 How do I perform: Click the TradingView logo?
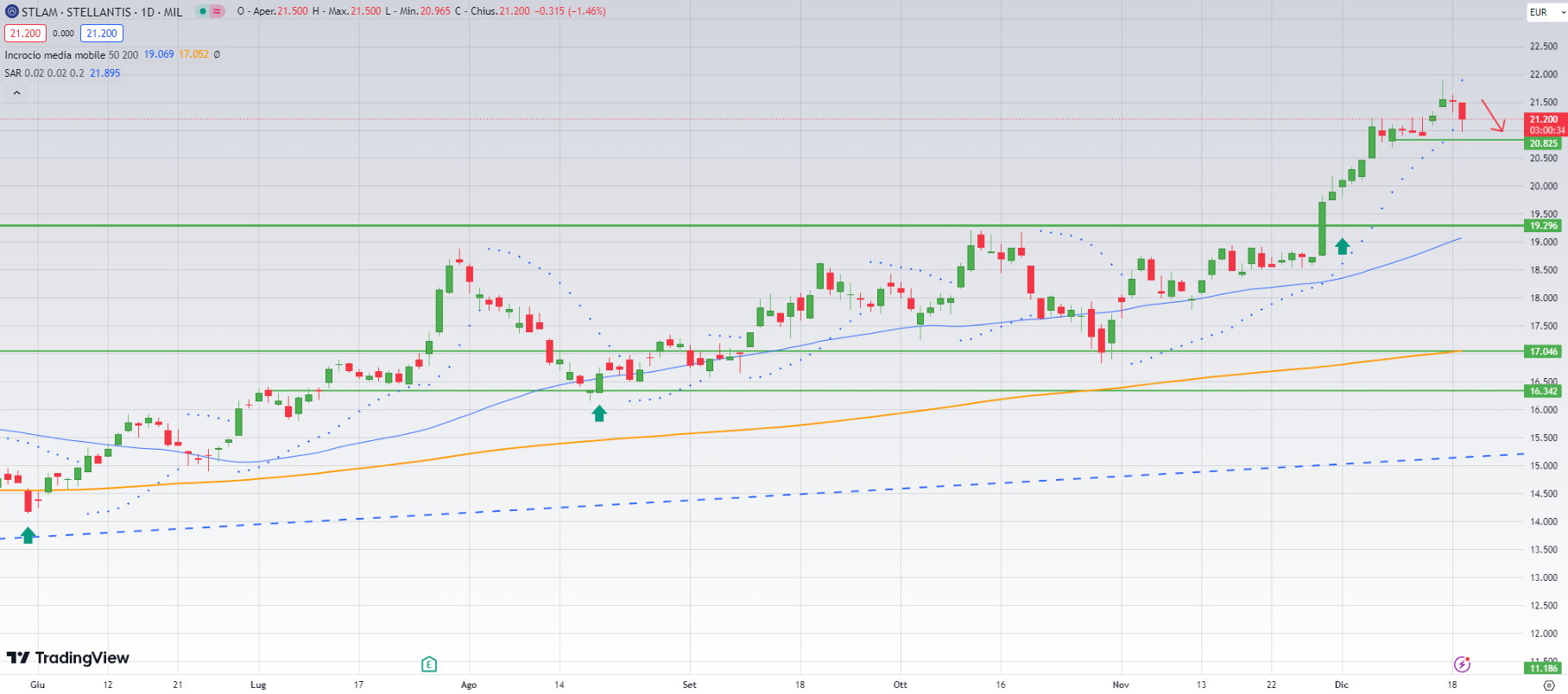(x=68, y=658)
